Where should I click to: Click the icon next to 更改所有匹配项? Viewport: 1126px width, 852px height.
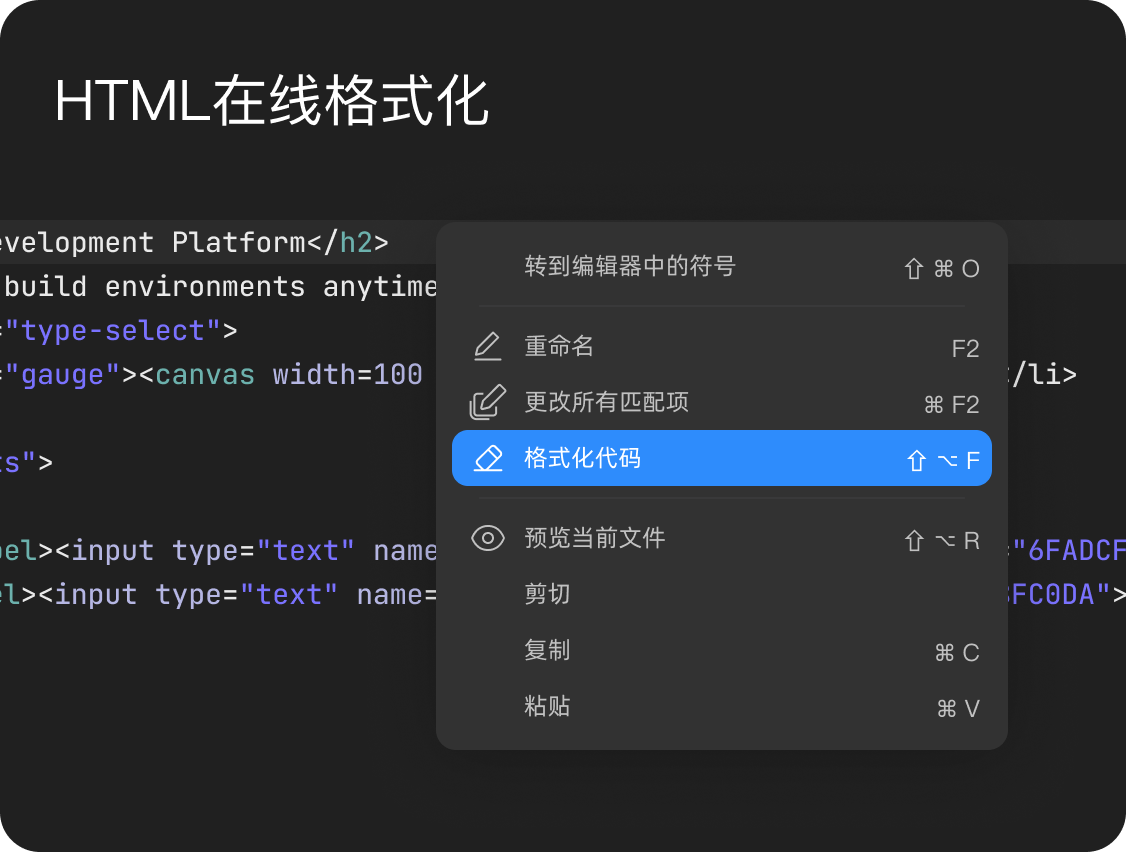[x=487, y=402]
